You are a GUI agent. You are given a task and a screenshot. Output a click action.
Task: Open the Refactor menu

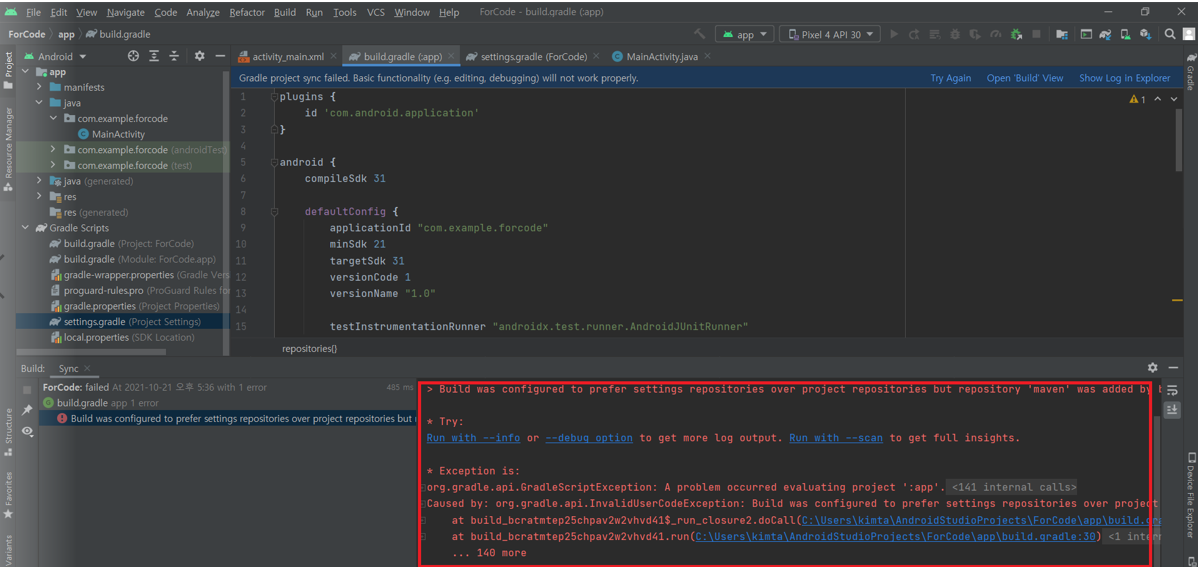tap(245, 12)
